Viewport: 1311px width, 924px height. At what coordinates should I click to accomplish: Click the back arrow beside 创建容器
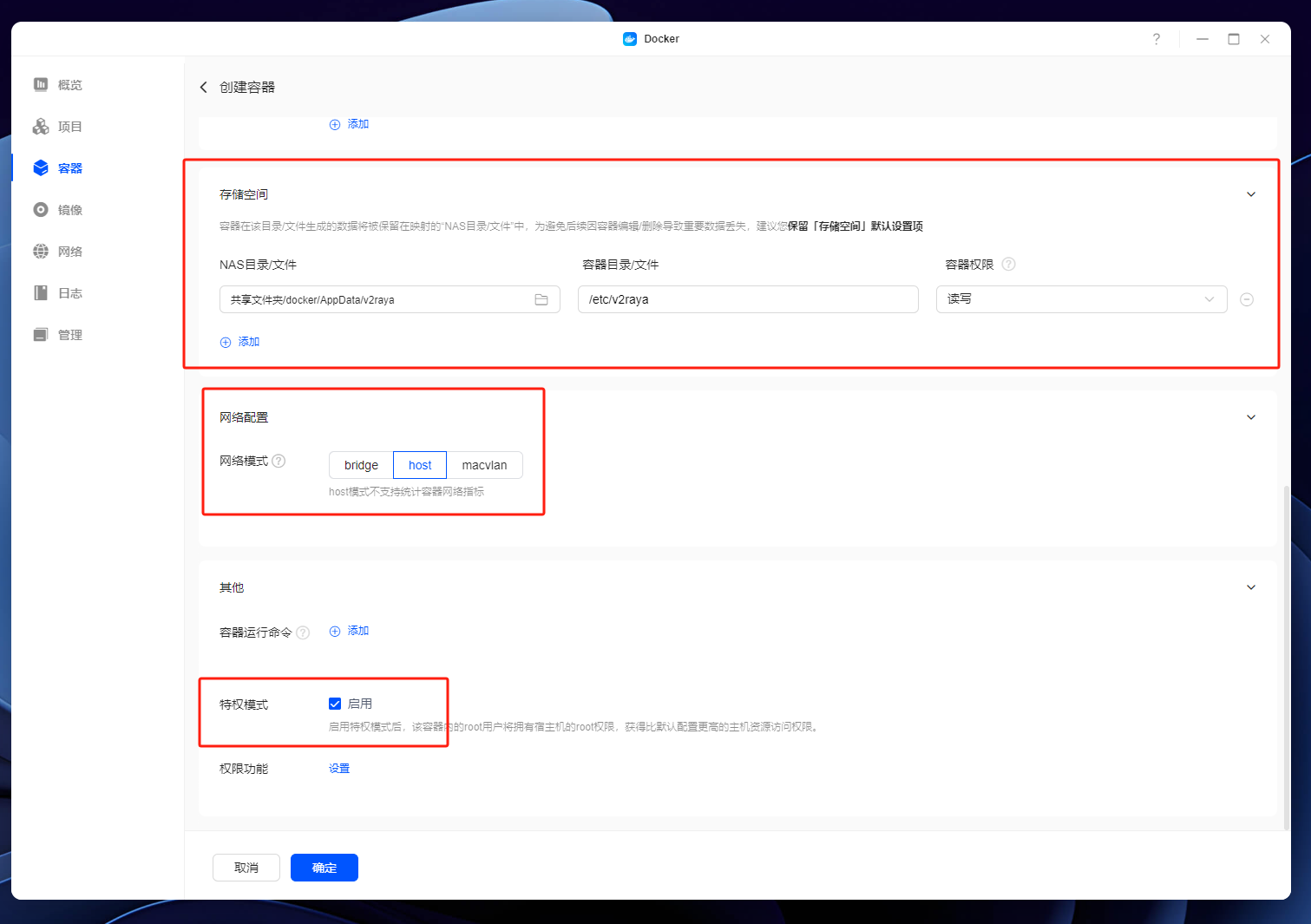(204, 88)
